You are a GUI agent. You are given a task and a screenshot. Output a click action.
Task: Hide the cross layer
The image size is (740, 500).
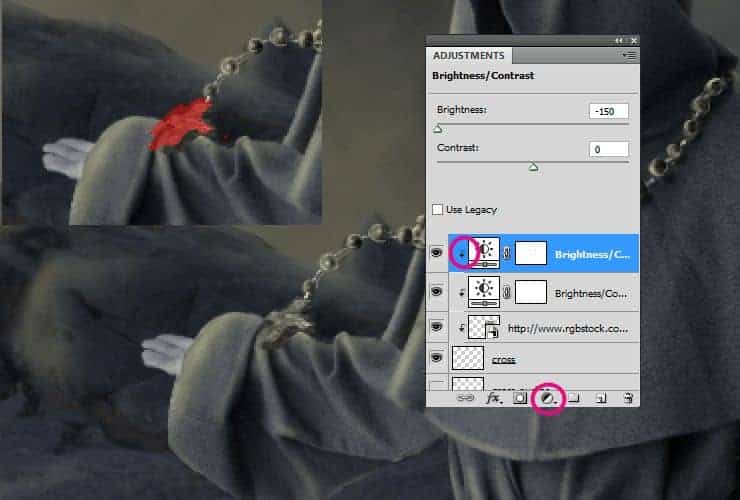point(437,358)
